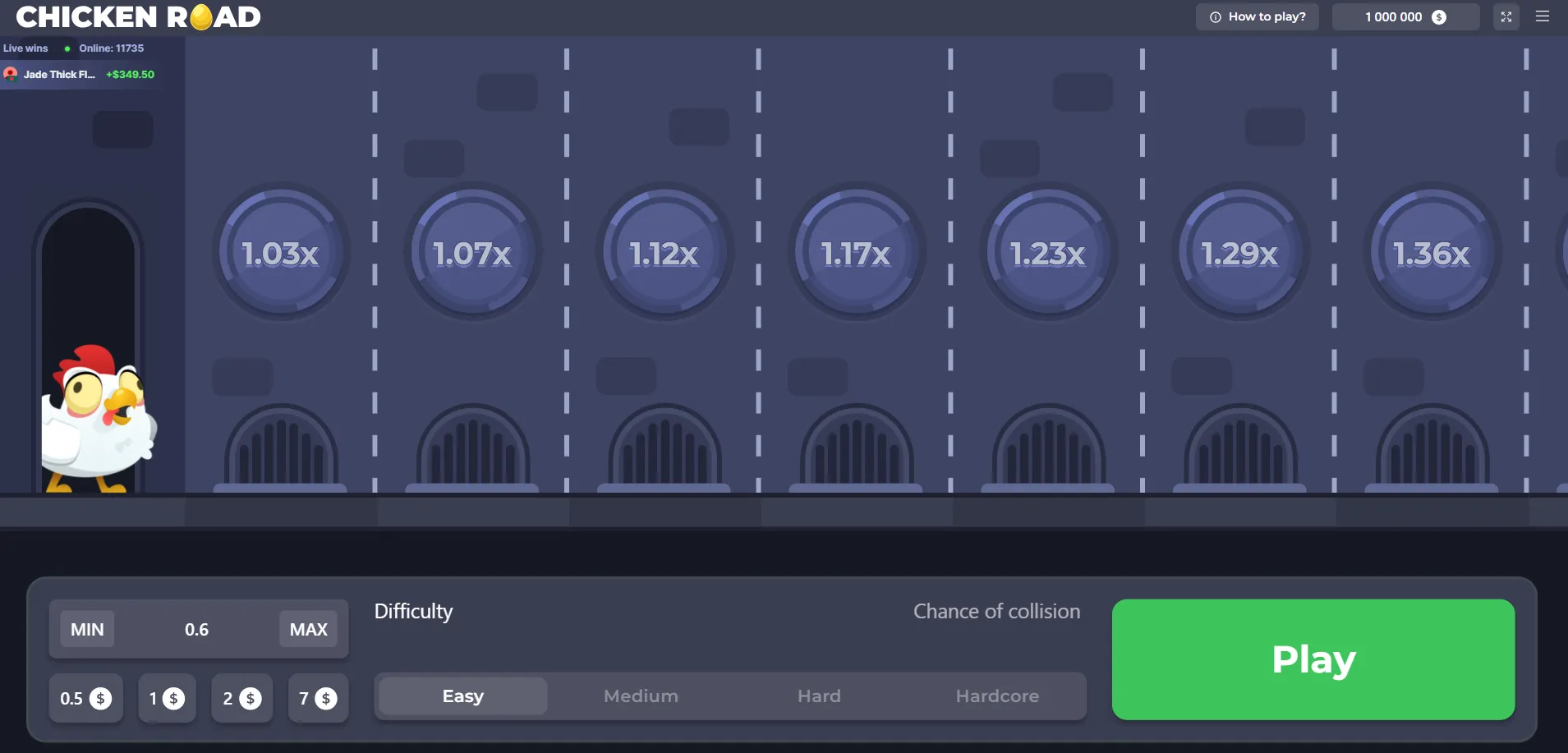The image size is (1568, 753).
Task: Open the How to play guide
Action: pos(1266,16)
